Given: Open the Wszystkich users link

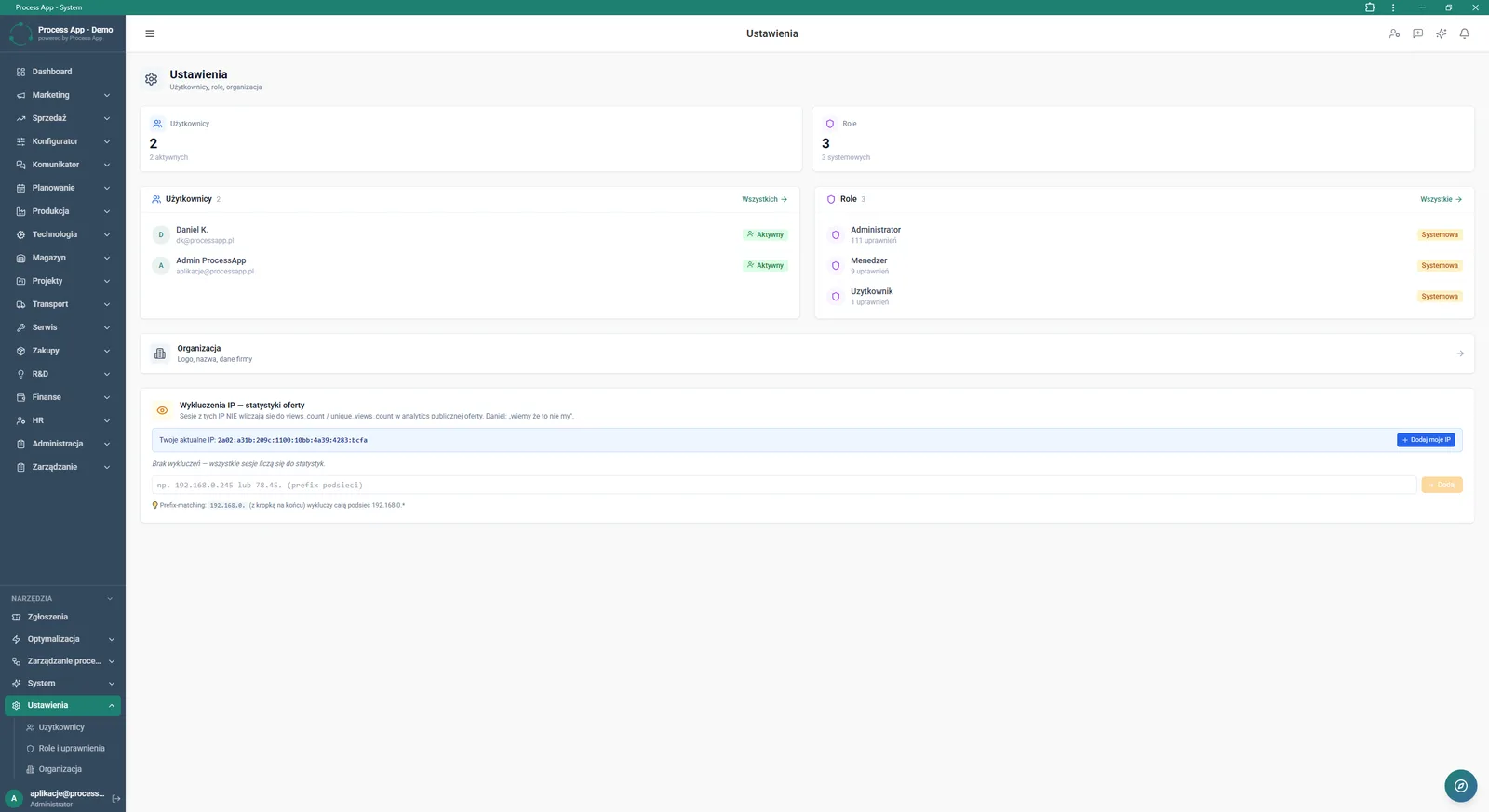Looking at the screenshot, I should coord(765,199).
